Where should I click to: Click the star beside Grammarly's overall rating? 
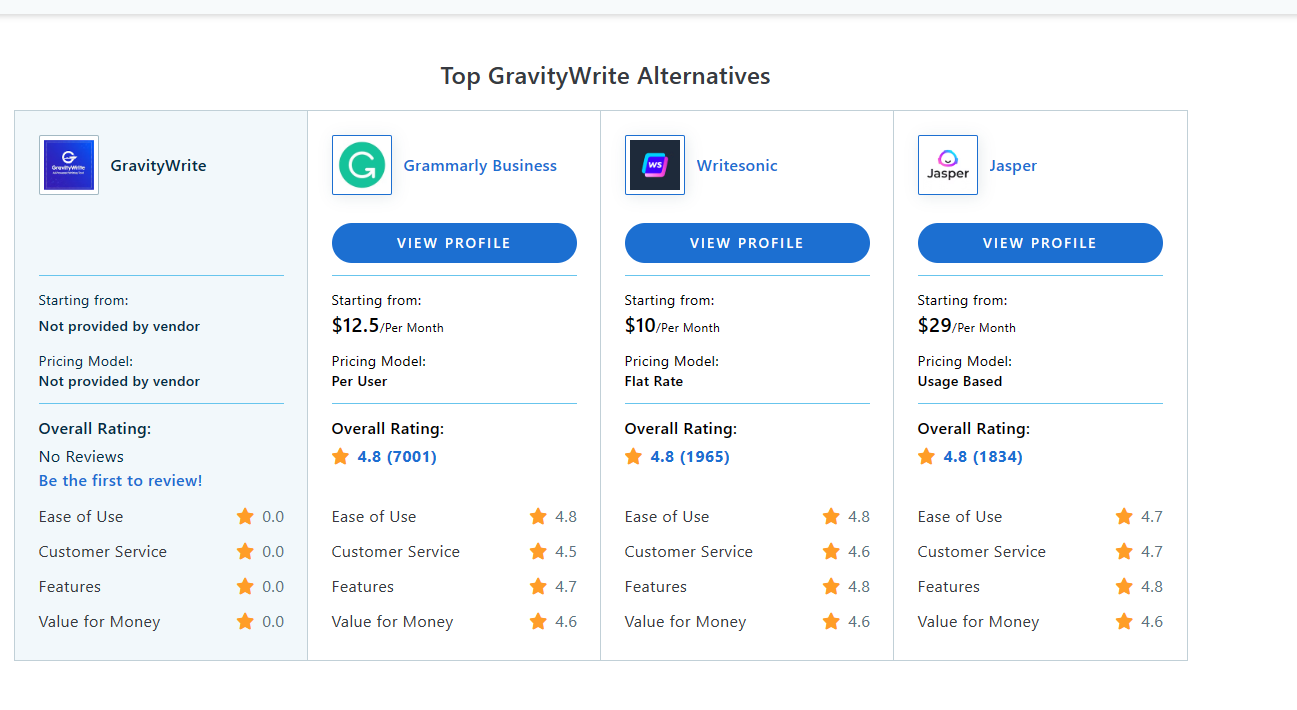coord(340,457)
